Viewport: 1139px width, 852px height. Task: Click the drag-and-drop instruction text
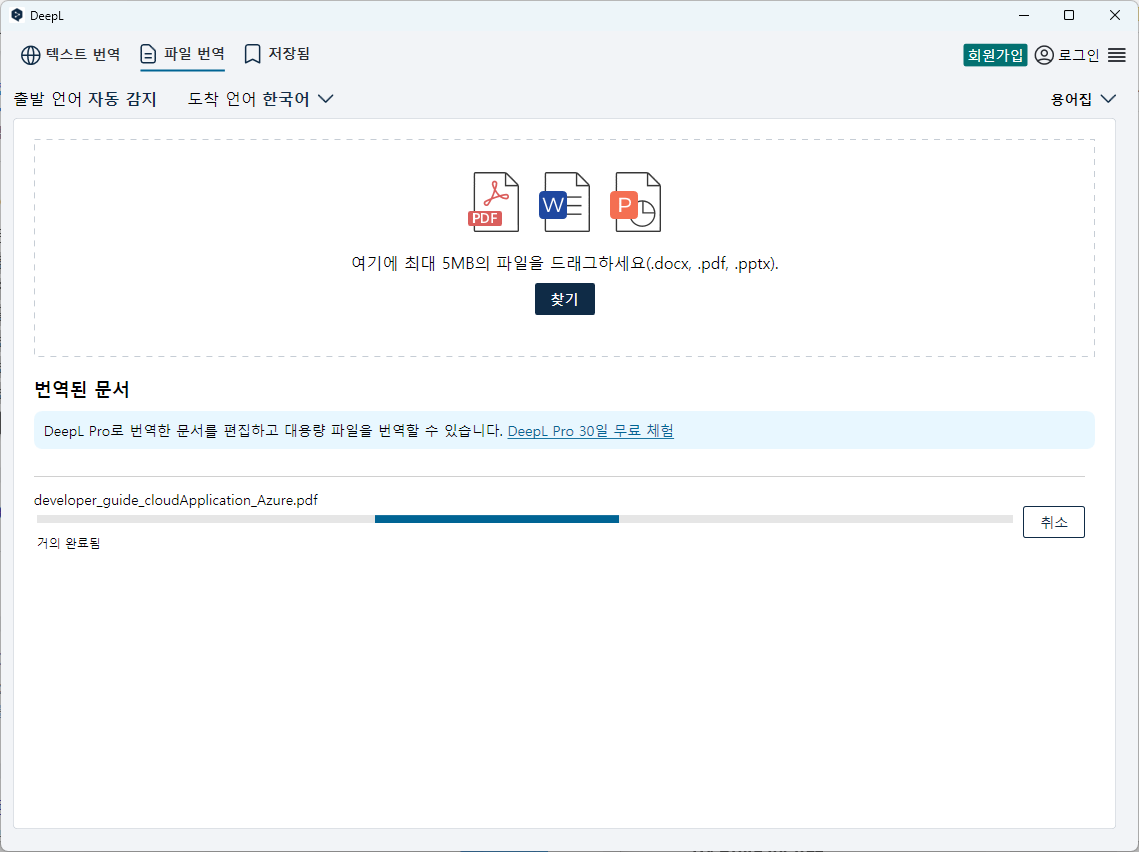[x=564, y=264]
